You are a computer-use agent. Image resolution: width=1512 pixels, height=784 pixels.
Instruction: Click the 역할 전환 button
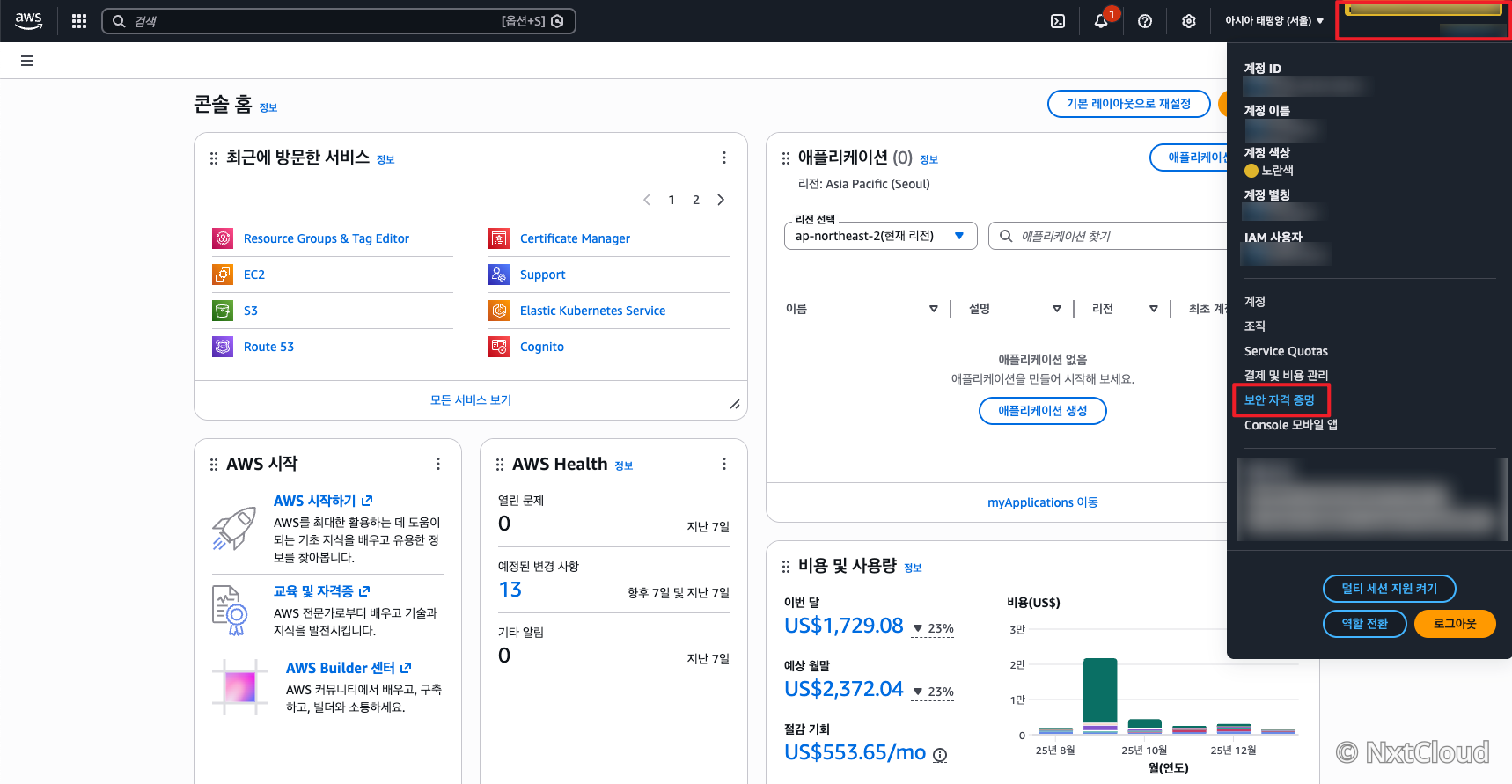click(x=1365, y=624)
